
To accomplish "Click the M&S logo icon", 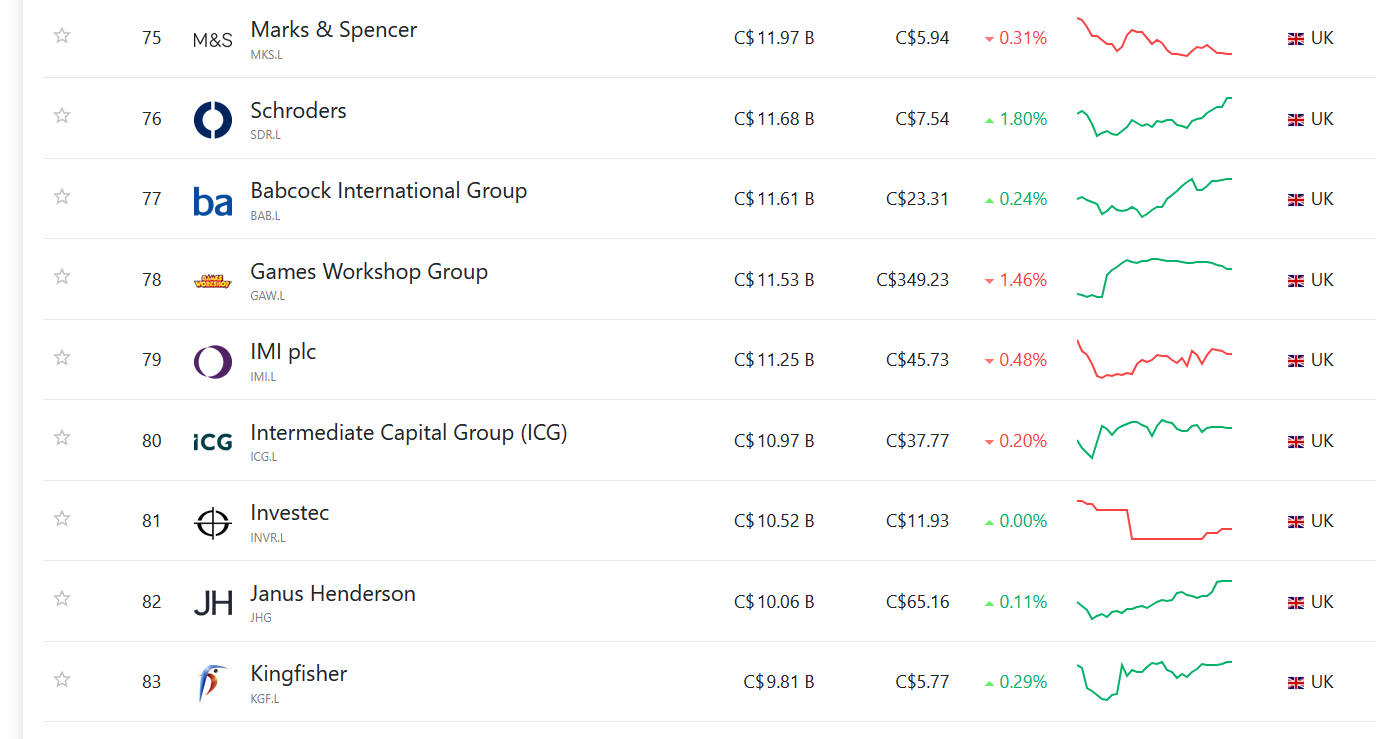I will click(x=213, y=41).
